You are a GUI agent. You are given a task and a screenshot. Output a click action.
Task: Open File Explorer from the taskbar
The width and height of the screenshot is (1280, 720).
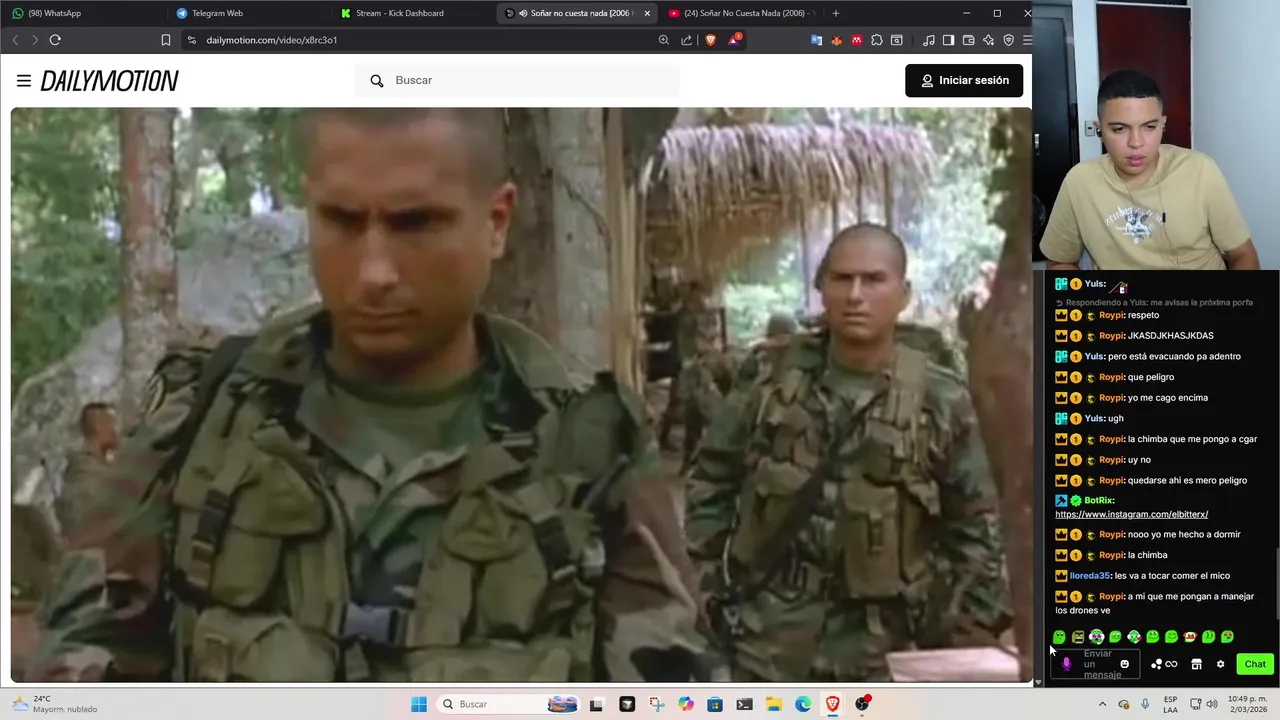pyautogui.click(x=773, y=704)
